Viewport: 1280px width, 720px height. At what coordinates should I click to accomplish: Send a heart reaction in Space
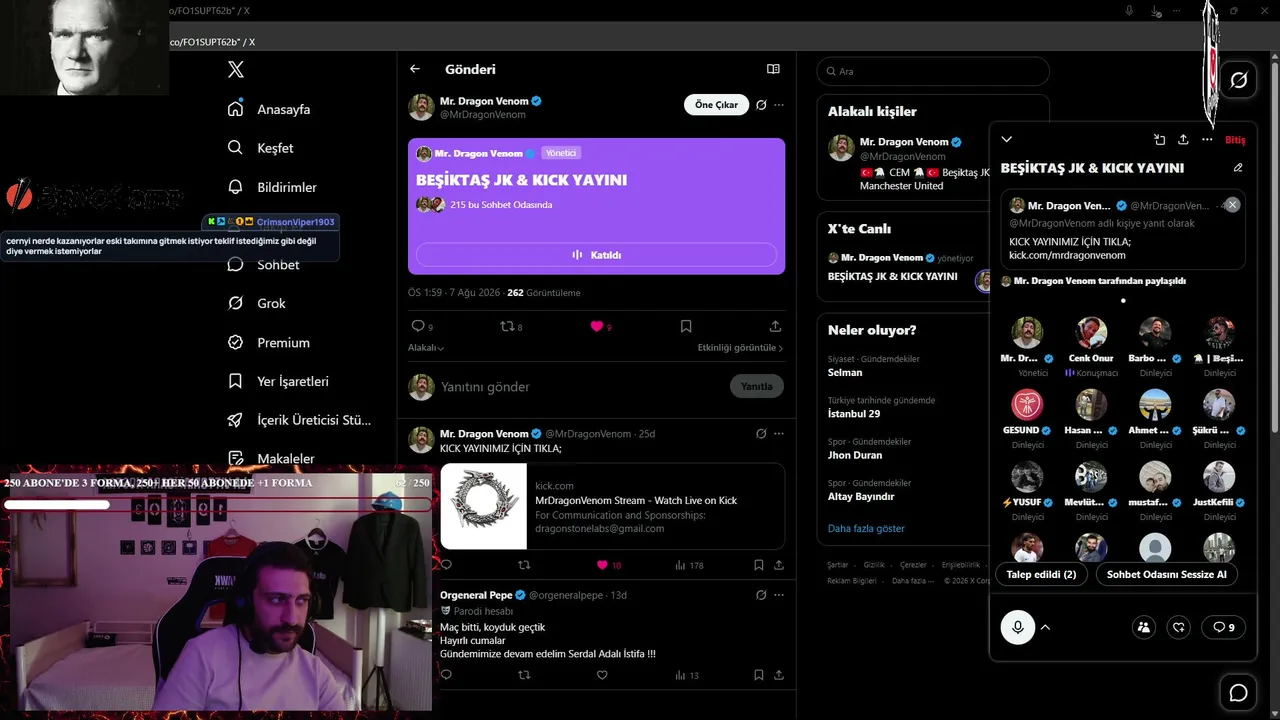pos(1179,627)
